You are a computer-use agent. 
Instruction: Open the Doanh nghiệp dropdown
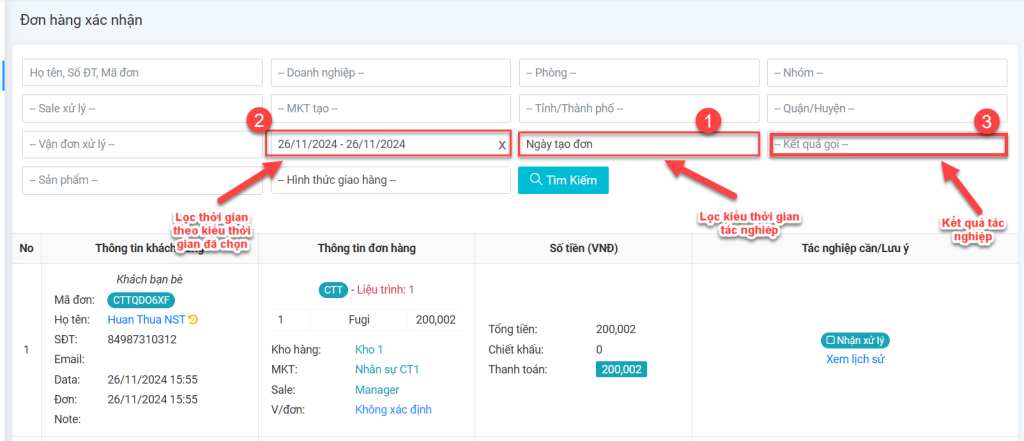[390, 73]
